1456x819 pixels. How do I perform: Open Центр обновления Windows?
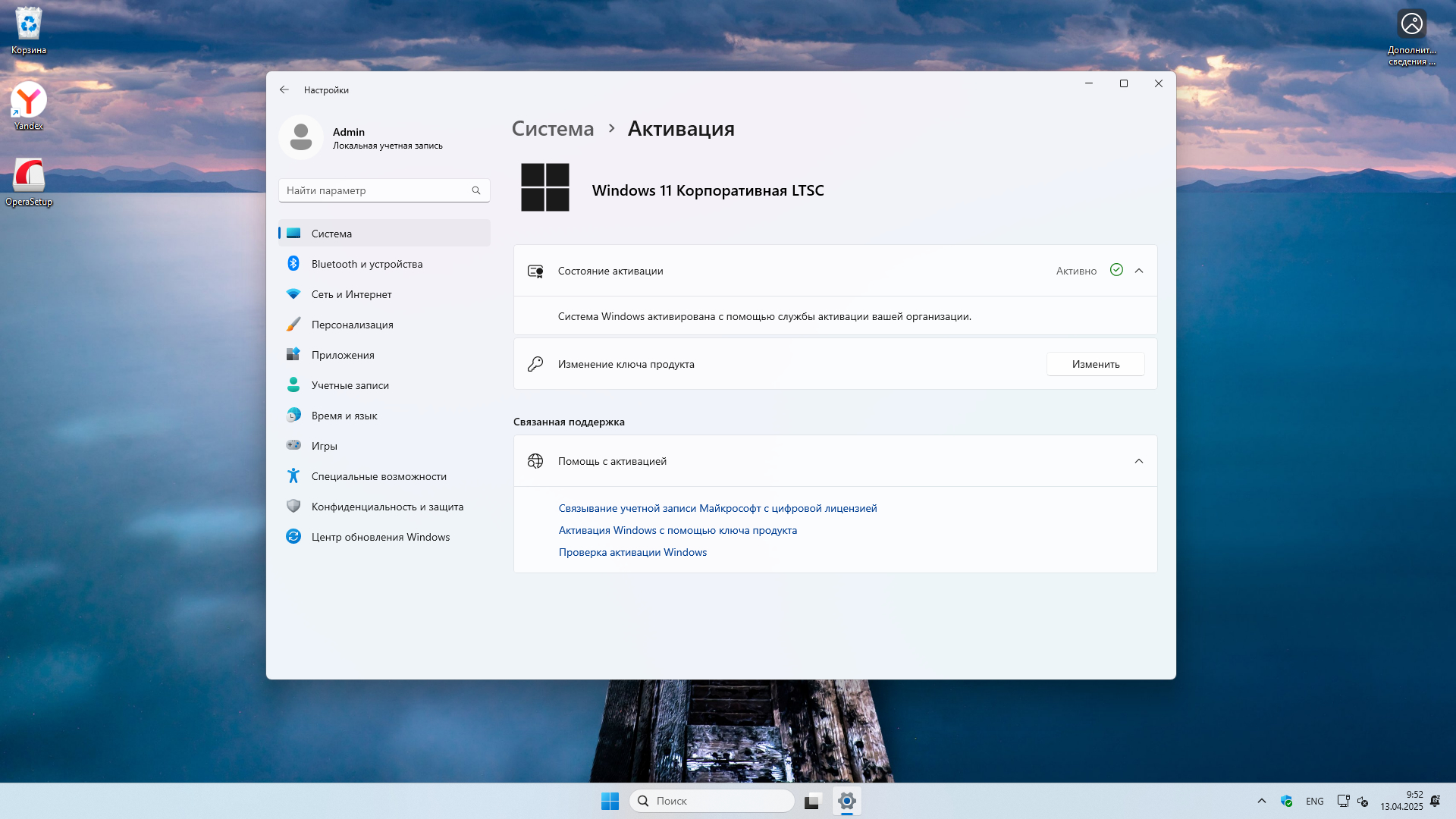click(380, 537)
